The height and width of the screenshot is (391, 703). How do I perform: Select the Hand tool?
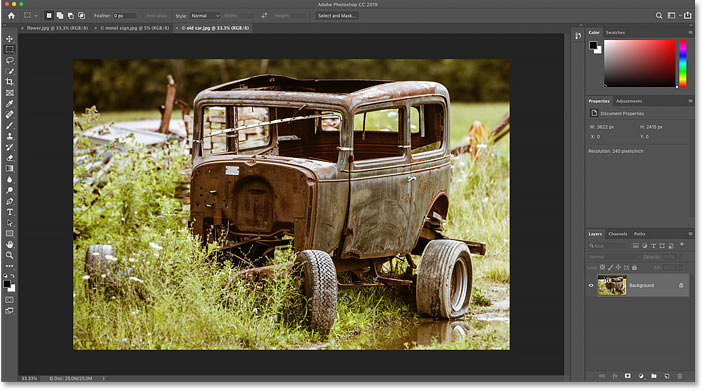click(x=9, y=244)
